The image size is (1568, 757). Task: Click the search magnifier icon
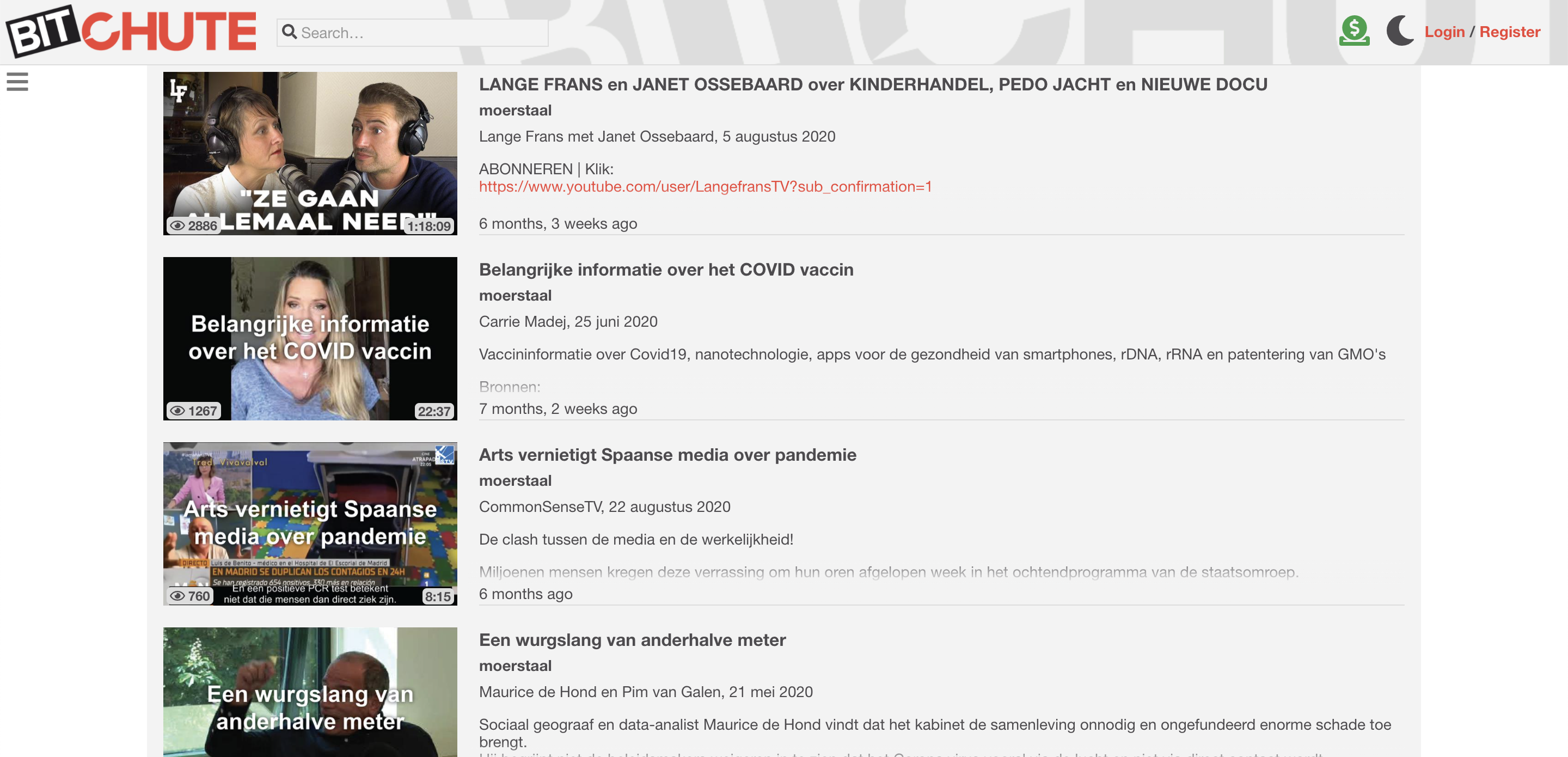coord(290,32)
